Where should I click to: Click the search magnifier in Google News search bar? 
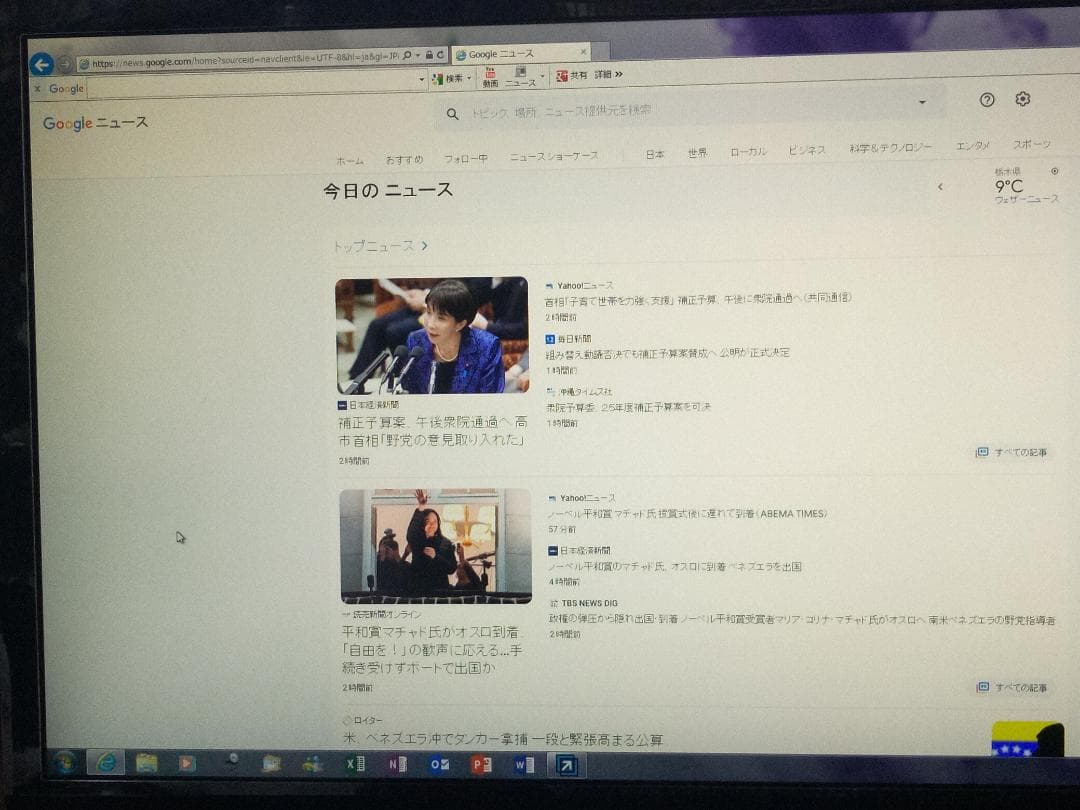tap(453, 115)
